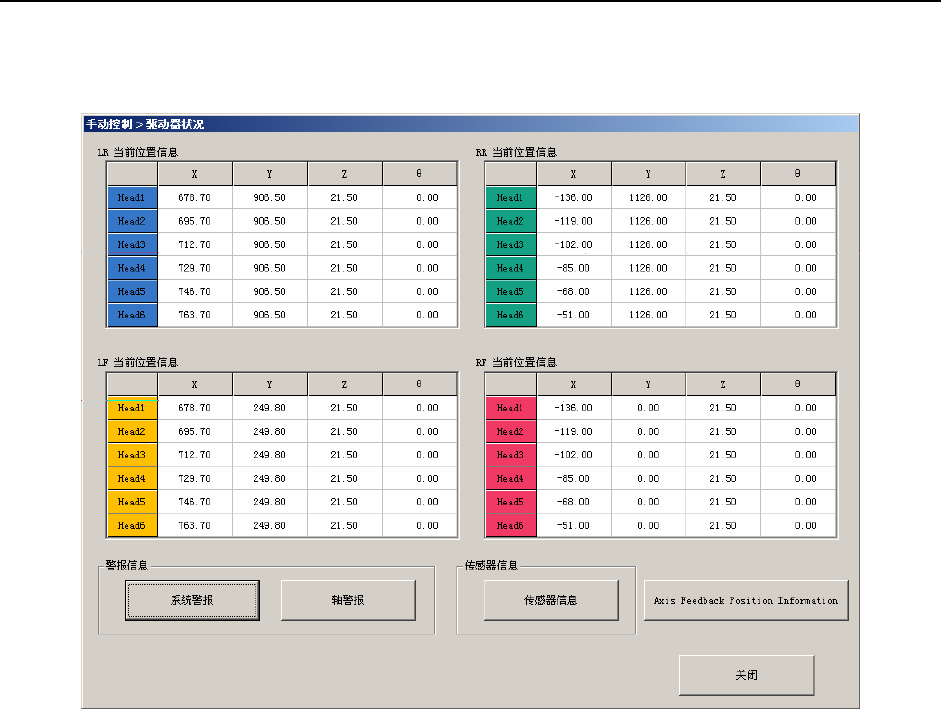Image resolution: width=941 pixels, height=709 pixels.
Task: Click the θ column header in RR table
Action: [798, 174]
